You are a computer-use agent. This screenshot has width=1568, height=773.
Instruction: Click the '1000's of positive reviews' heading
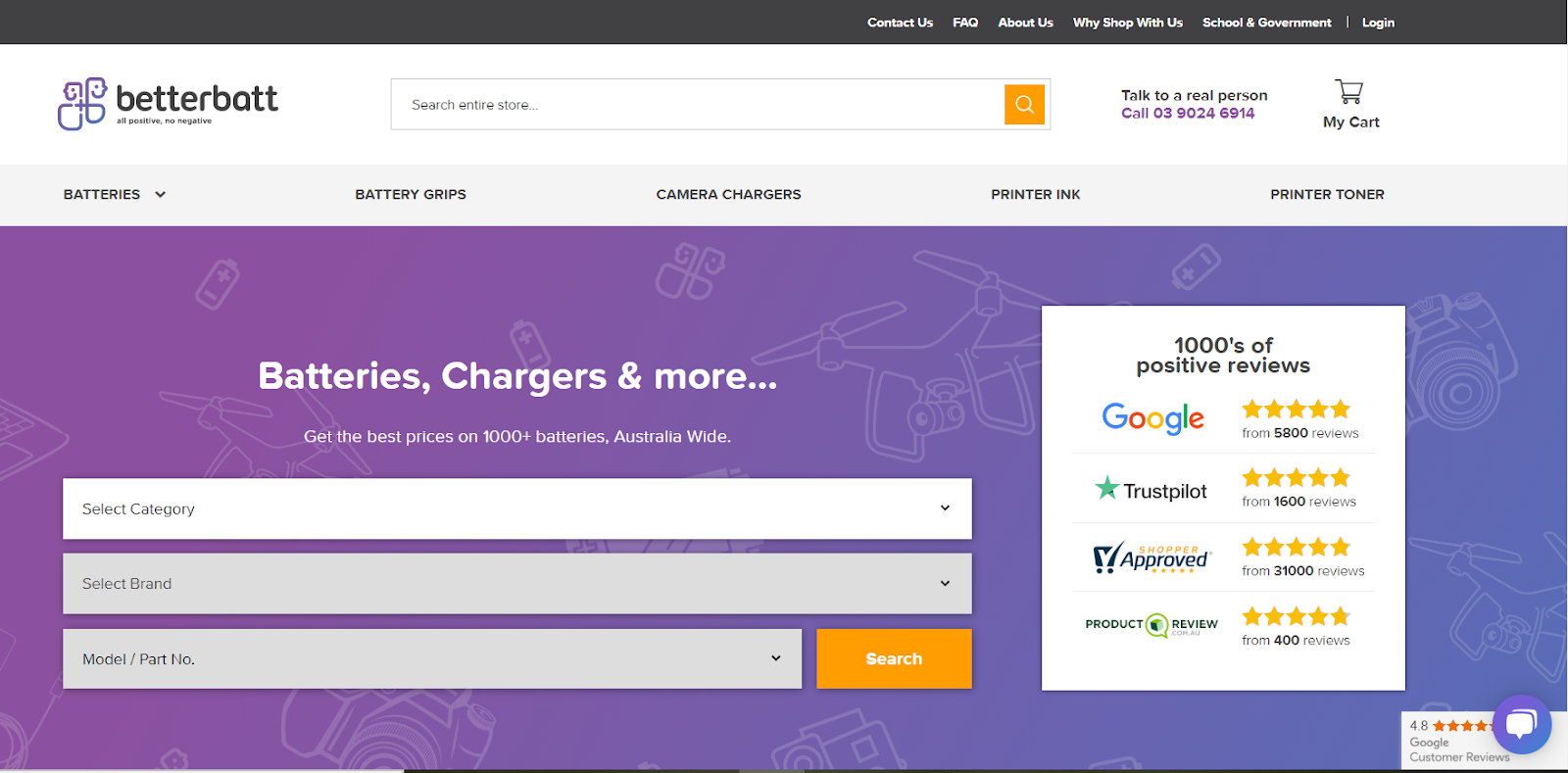click(1223, 356)
